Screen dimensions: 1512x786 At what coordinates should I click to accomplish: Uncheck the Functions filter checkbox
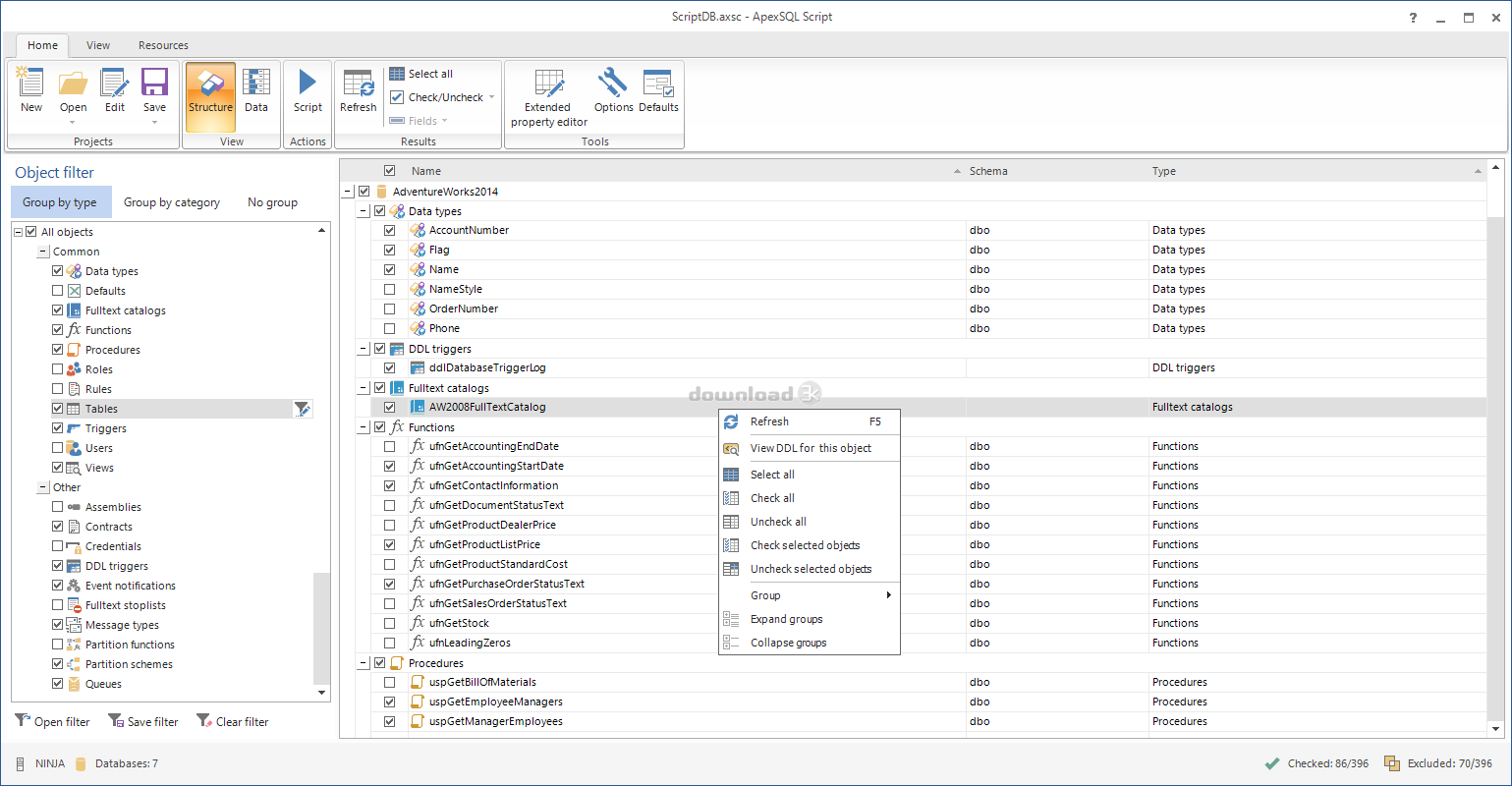click(58, 330)
